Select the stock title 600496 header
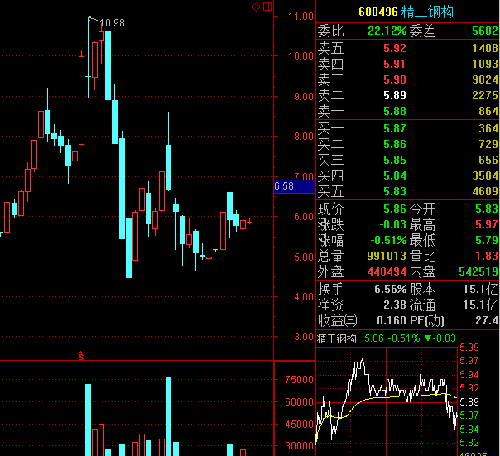 click(x=406, y=12)
